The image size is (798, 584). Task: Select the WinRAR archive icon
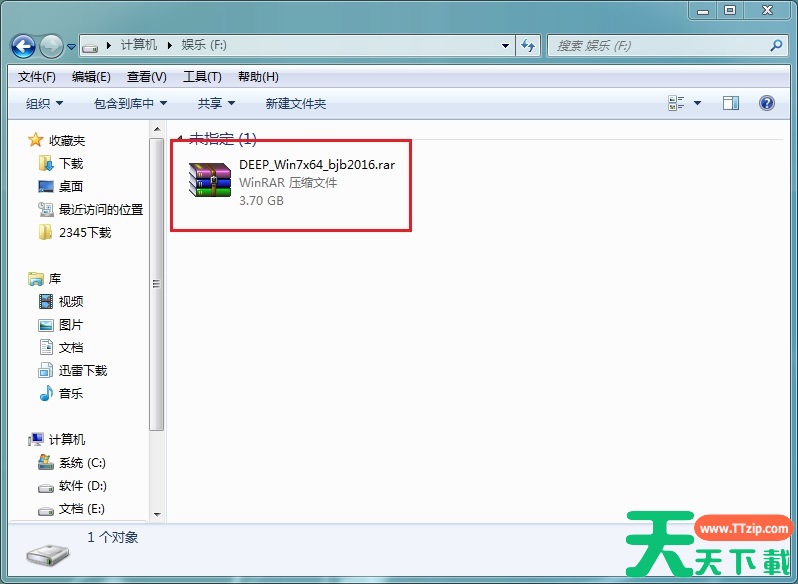click(x=210, y=180)
